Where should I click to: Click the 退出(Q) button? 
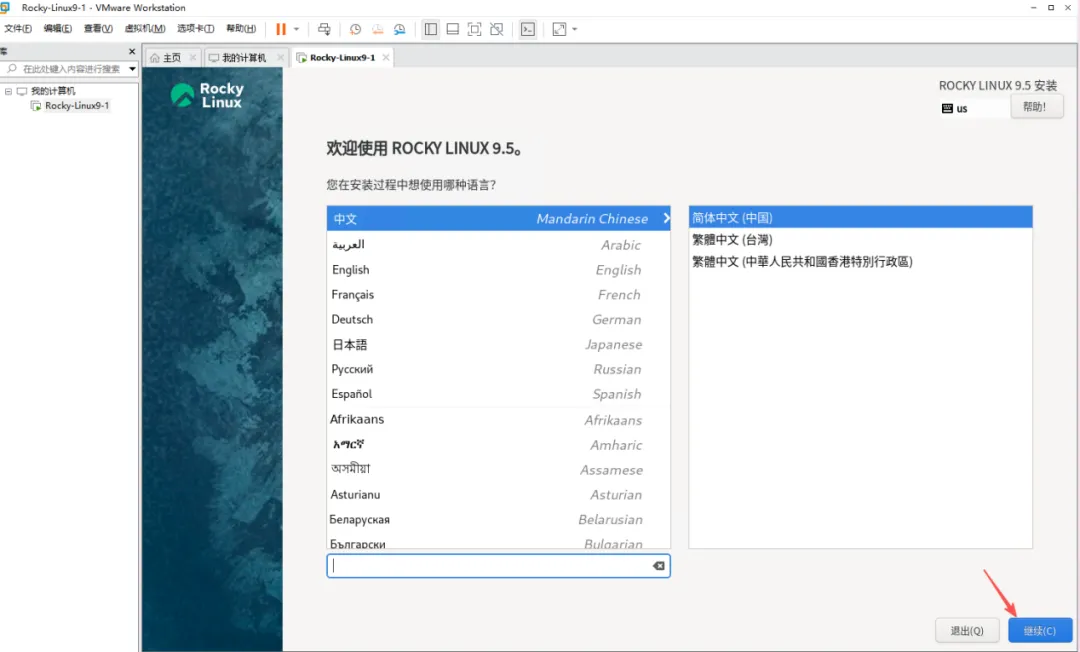pyautogui.click(x=967, y=630)
